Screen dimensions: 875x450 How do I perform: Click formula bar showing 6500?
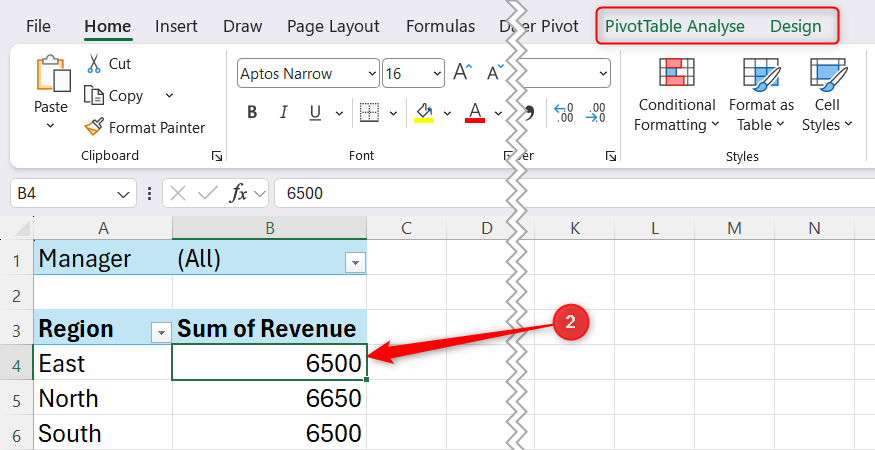click(575, 193)
